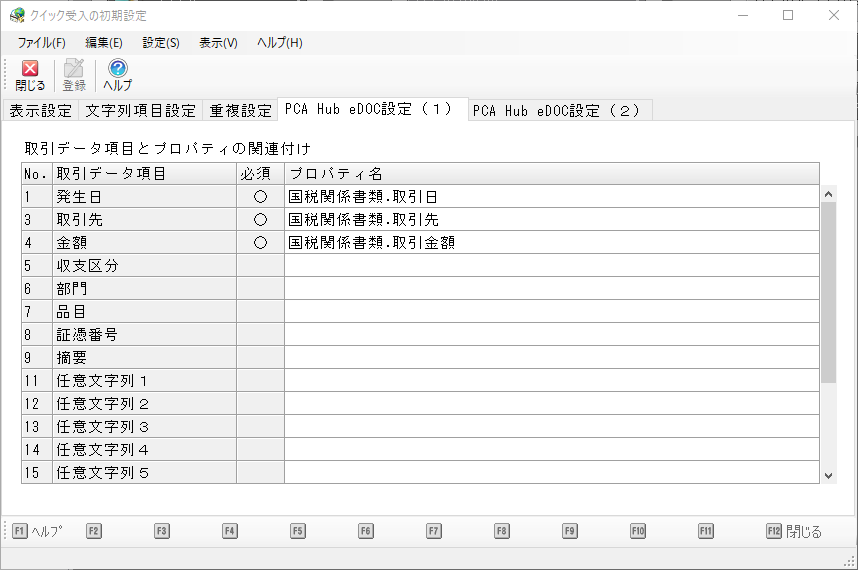Click the F8 function key icon
Image resolution: width=858 pixels, height=570 pixels.
(501, 531)
